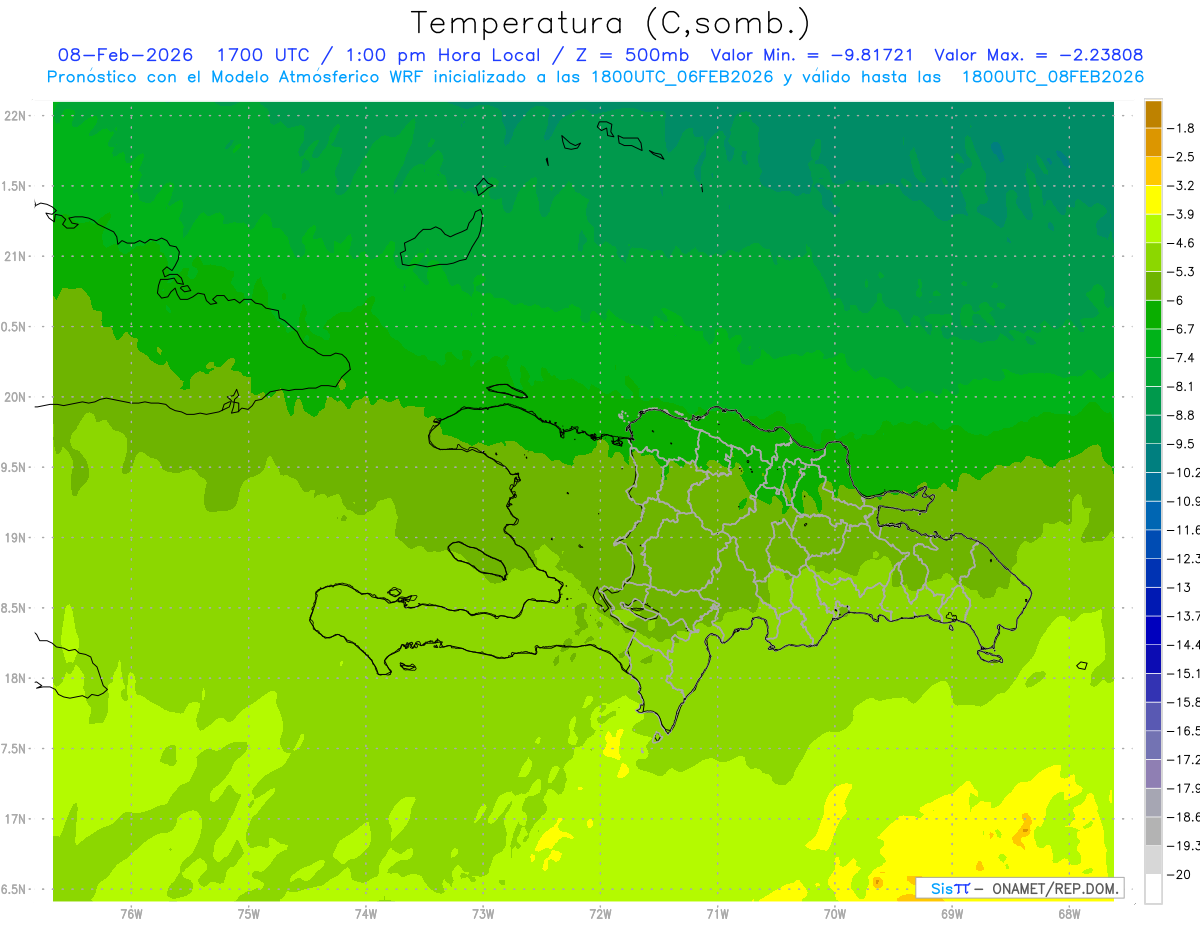1200x927 pixels.
Task: Click the '22N' latitude label
Action: (16, 116)
